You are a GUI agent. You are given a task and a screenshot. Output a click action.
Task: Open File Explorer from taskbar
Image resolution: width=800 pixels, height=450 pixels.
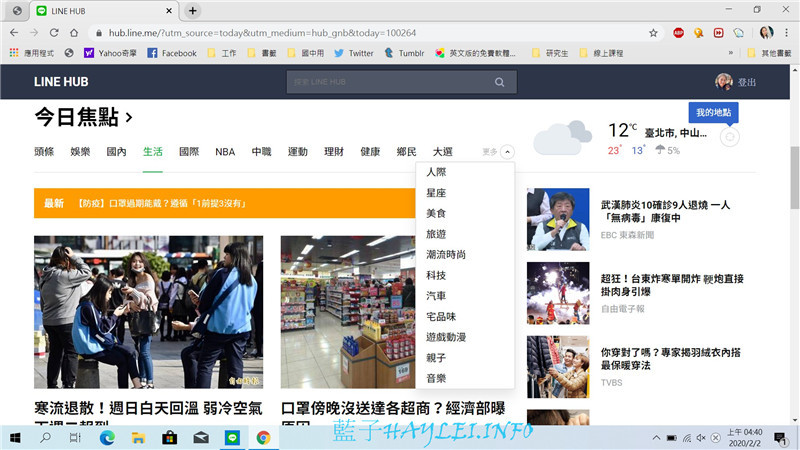pos(138,438)
